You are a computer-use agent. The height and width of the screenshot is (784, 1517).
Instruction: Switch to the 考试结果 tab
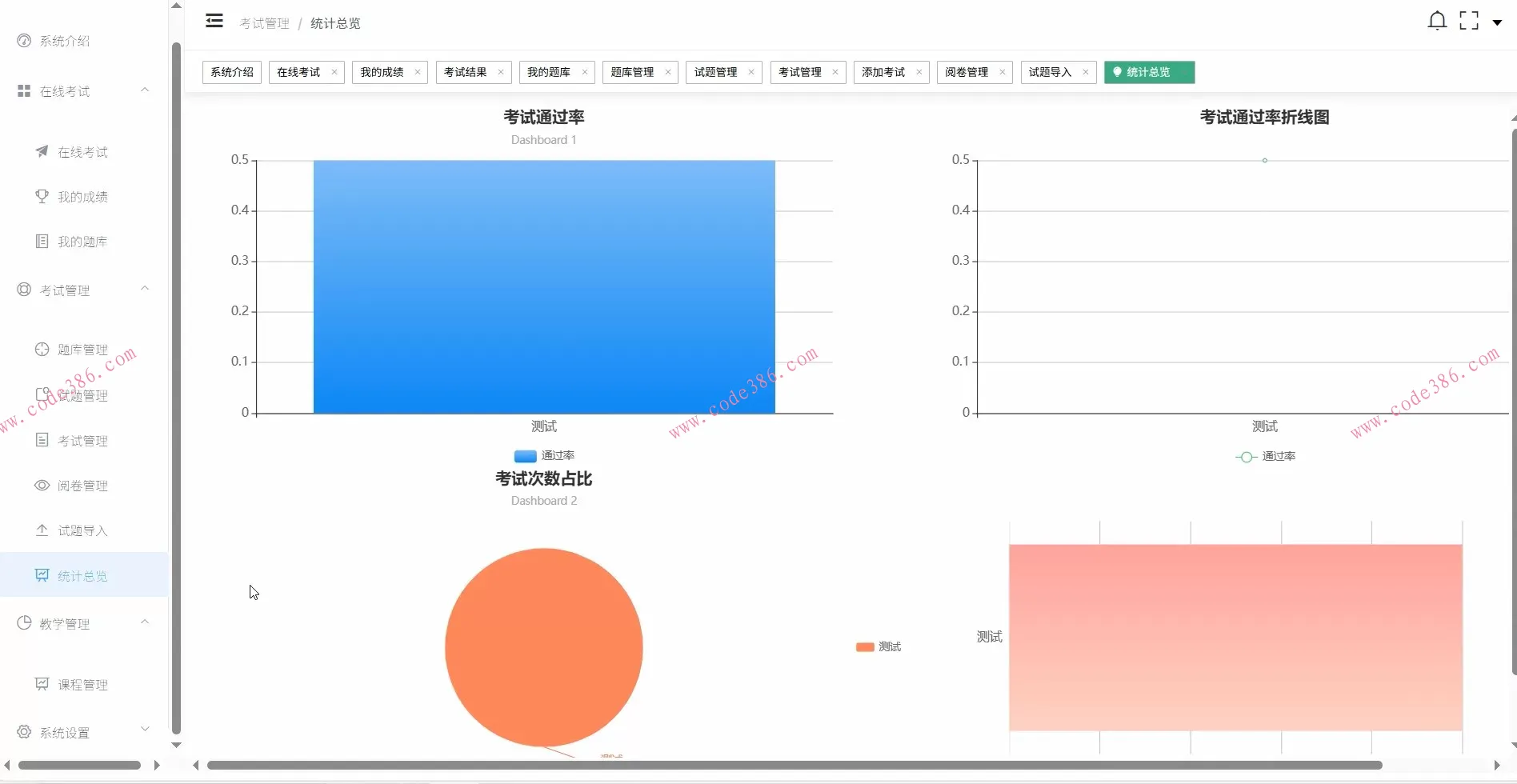point(465,73)
